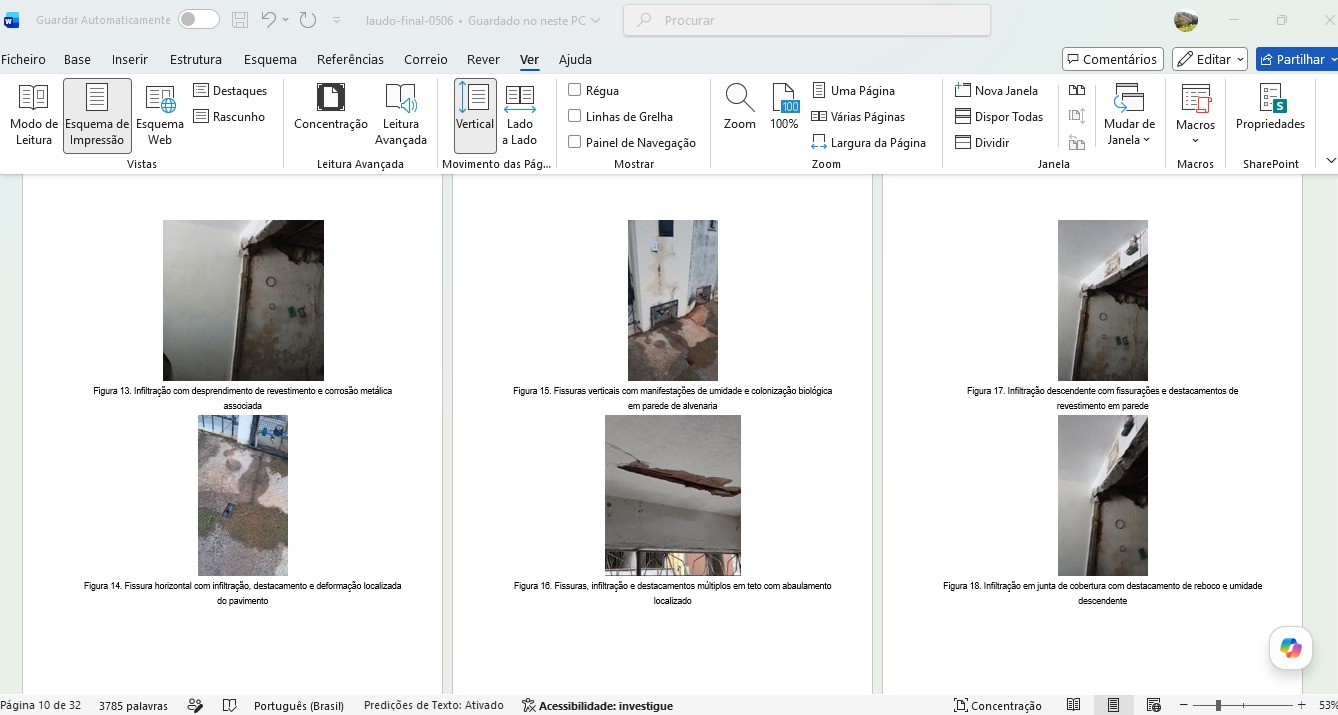Open the Esquema tab
The image size is (1338, 715).
(x=270, y=60)
